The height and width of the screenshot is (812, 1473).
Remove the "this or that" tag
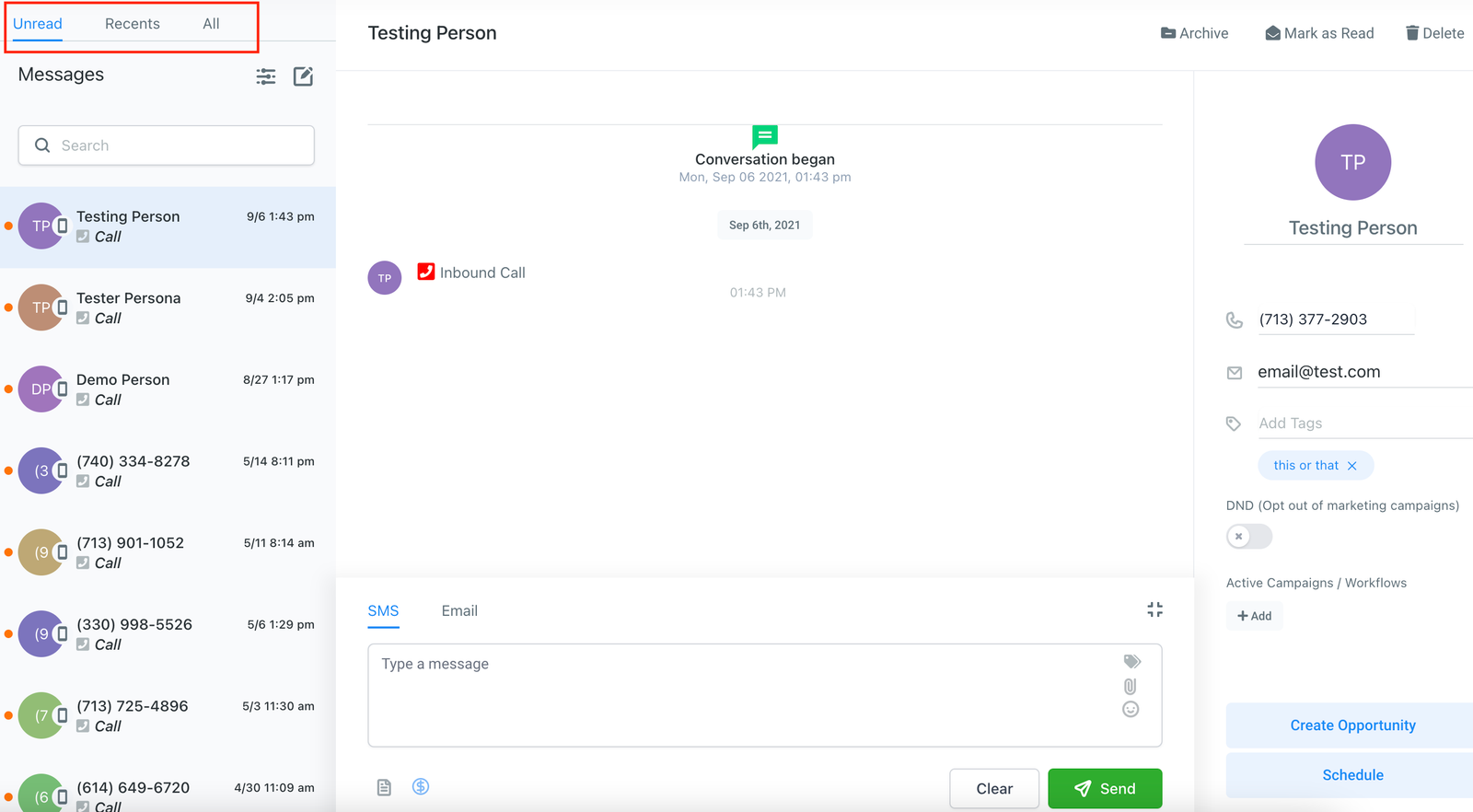[1351, 466]
